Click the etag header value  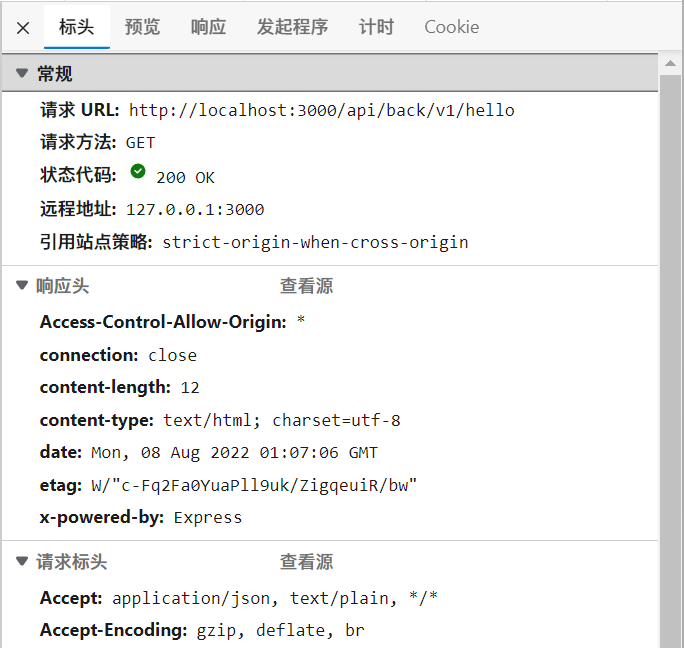pos(253,486)
